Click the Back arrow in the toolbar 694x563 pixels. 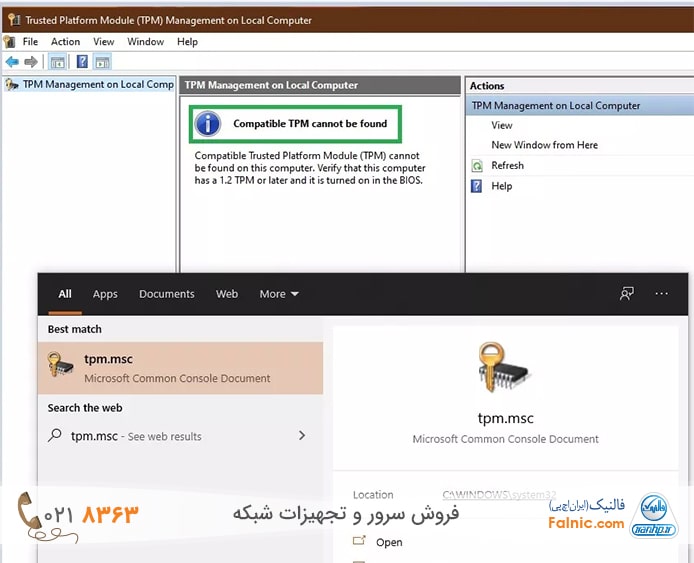[12, 62]
